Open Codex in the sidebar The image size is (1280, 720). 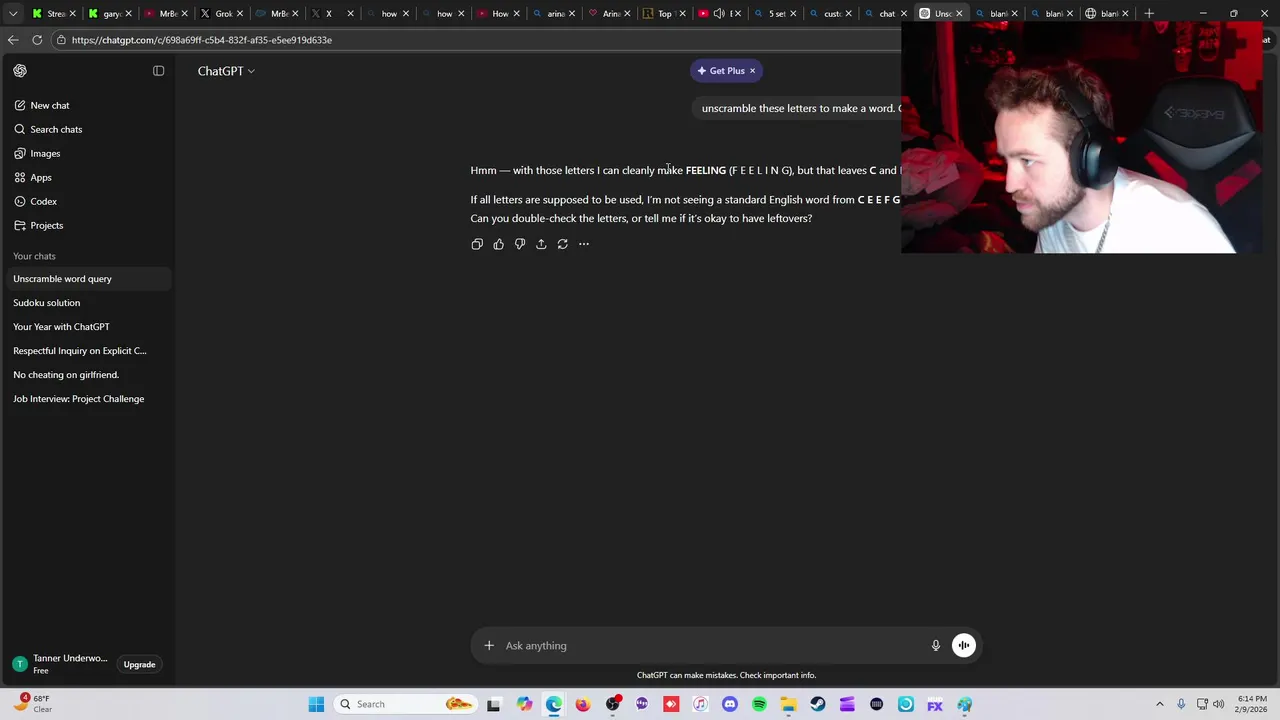tap(43, 201)
